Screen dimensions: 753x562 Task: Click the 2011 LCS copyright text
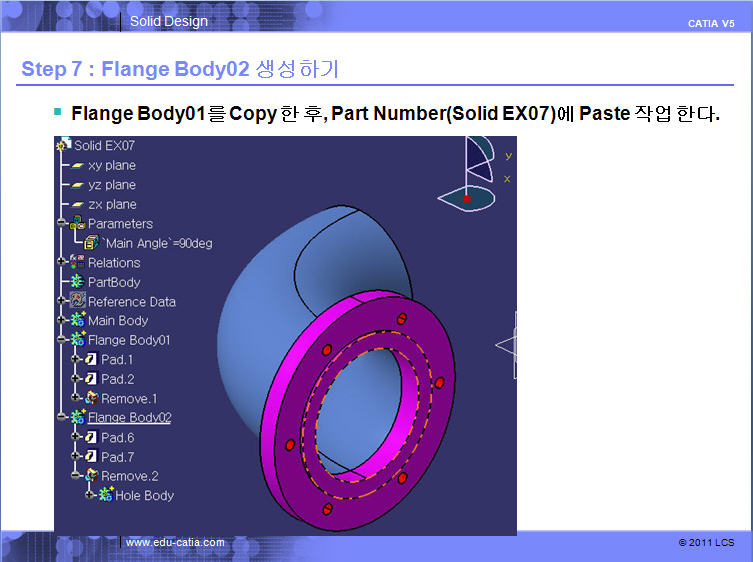(706, 543)
